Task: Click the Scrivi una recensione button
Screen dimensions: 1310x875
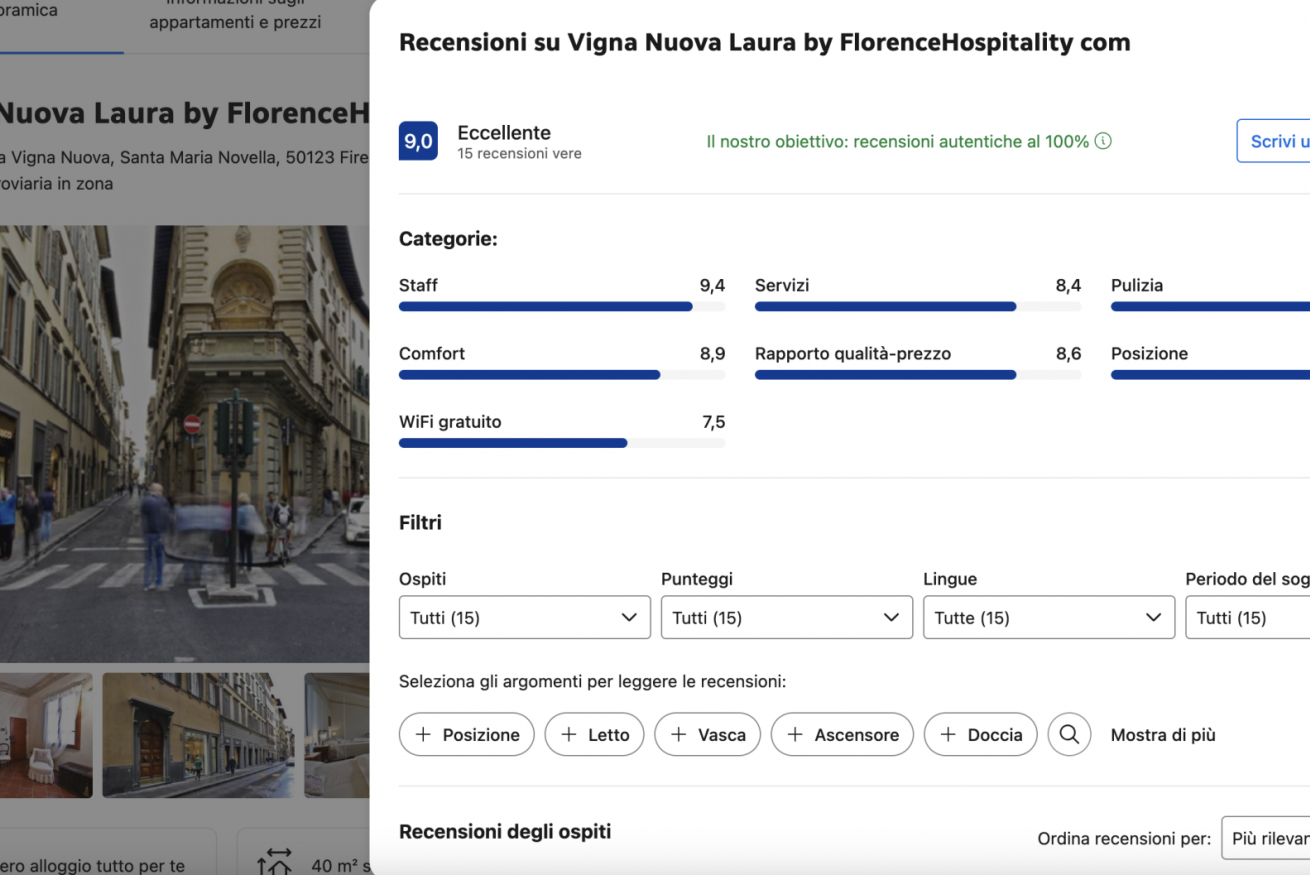Action: 1273,141
